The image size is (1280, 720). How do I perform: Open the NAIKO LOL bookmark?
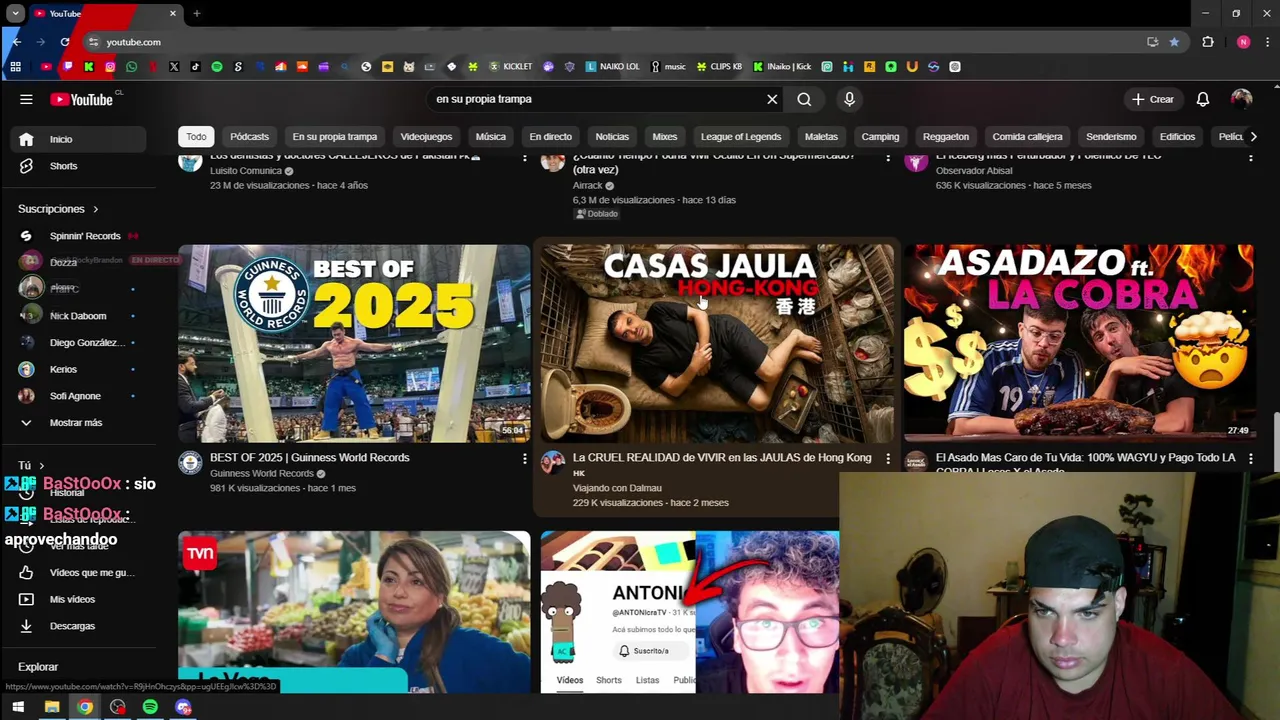(612, 67)
